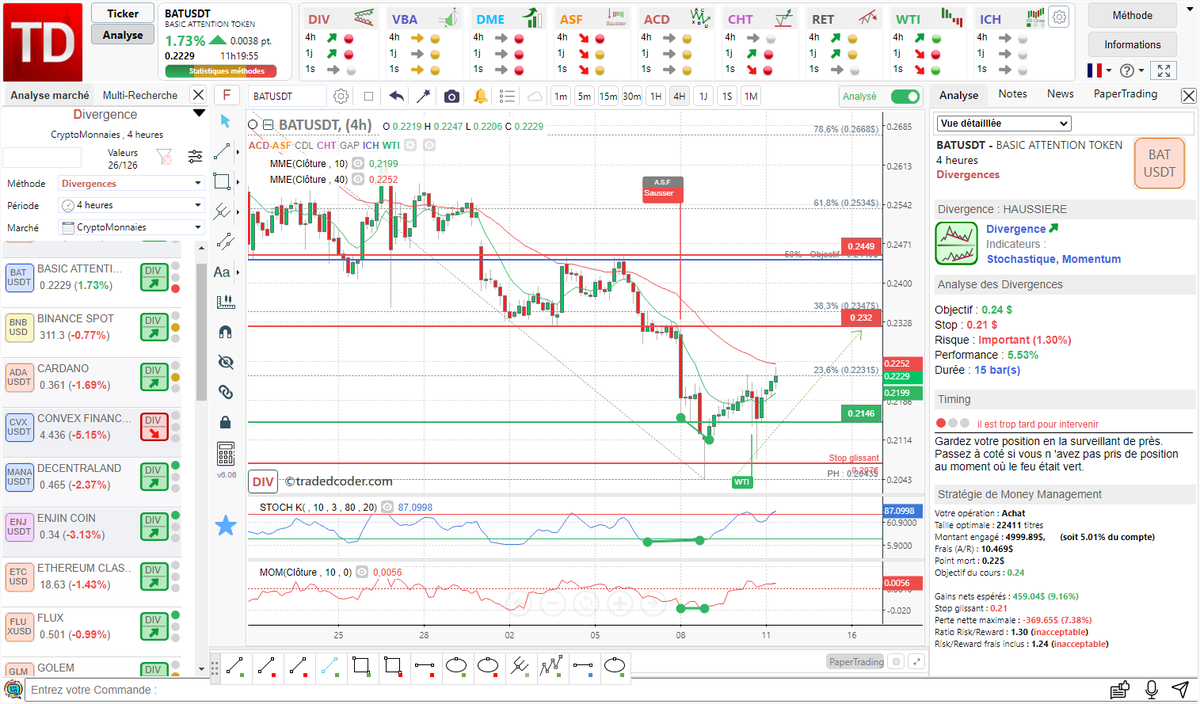Click the undo arrow in chart toolbar
This screenshot has width=1200, height=704.
397,96
